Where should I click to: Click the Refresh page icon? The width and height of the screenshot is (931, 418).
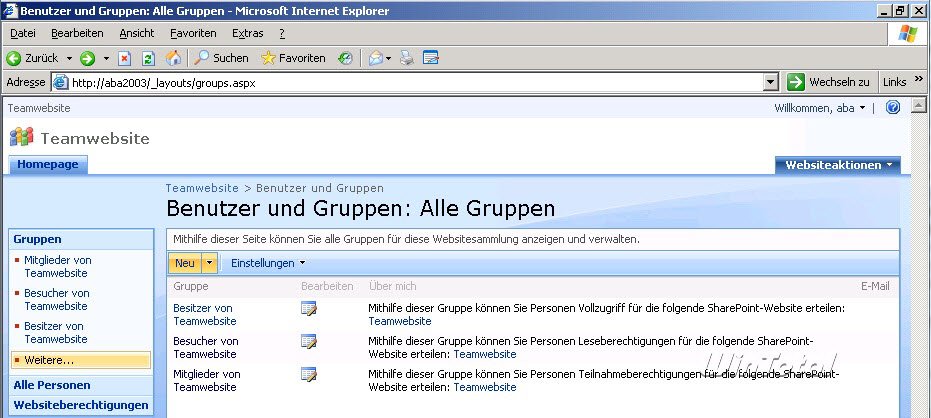[148, 58]
